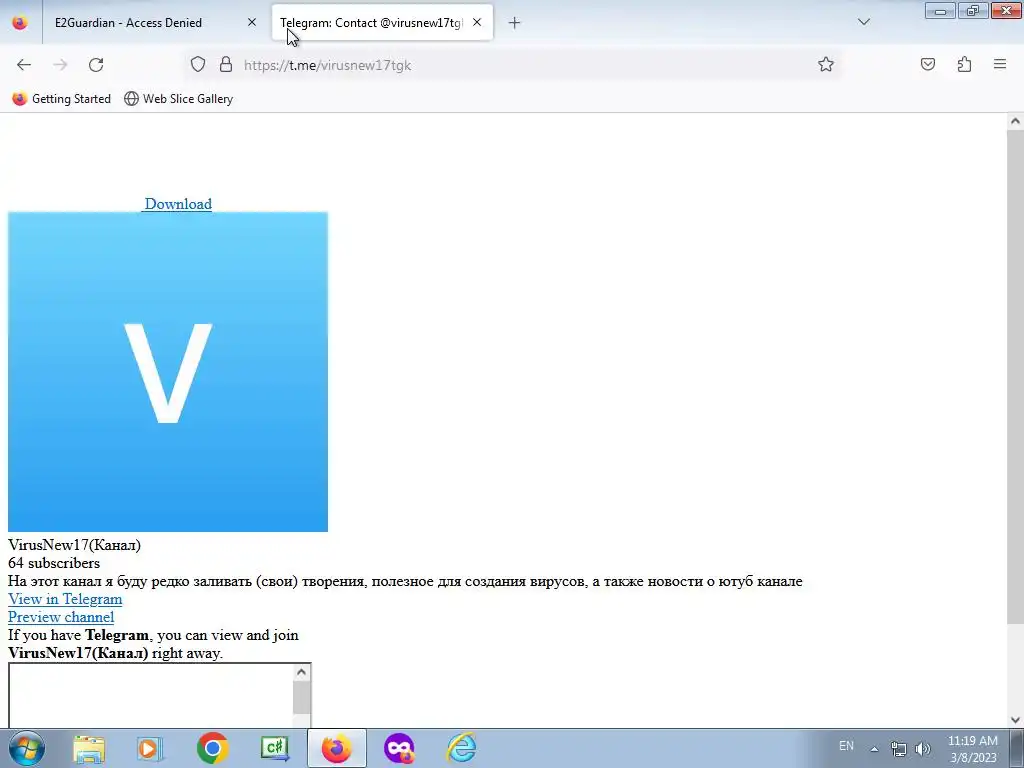Close the E2Guardian tab
Screen dimensions: 1024x768
251,23
